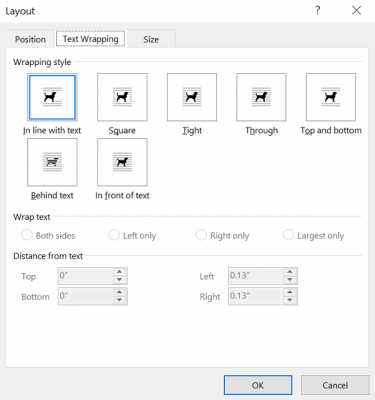
Task: Dismiss the dialog with Cancel
Action: pyautogui.click(x=335, y=385)
